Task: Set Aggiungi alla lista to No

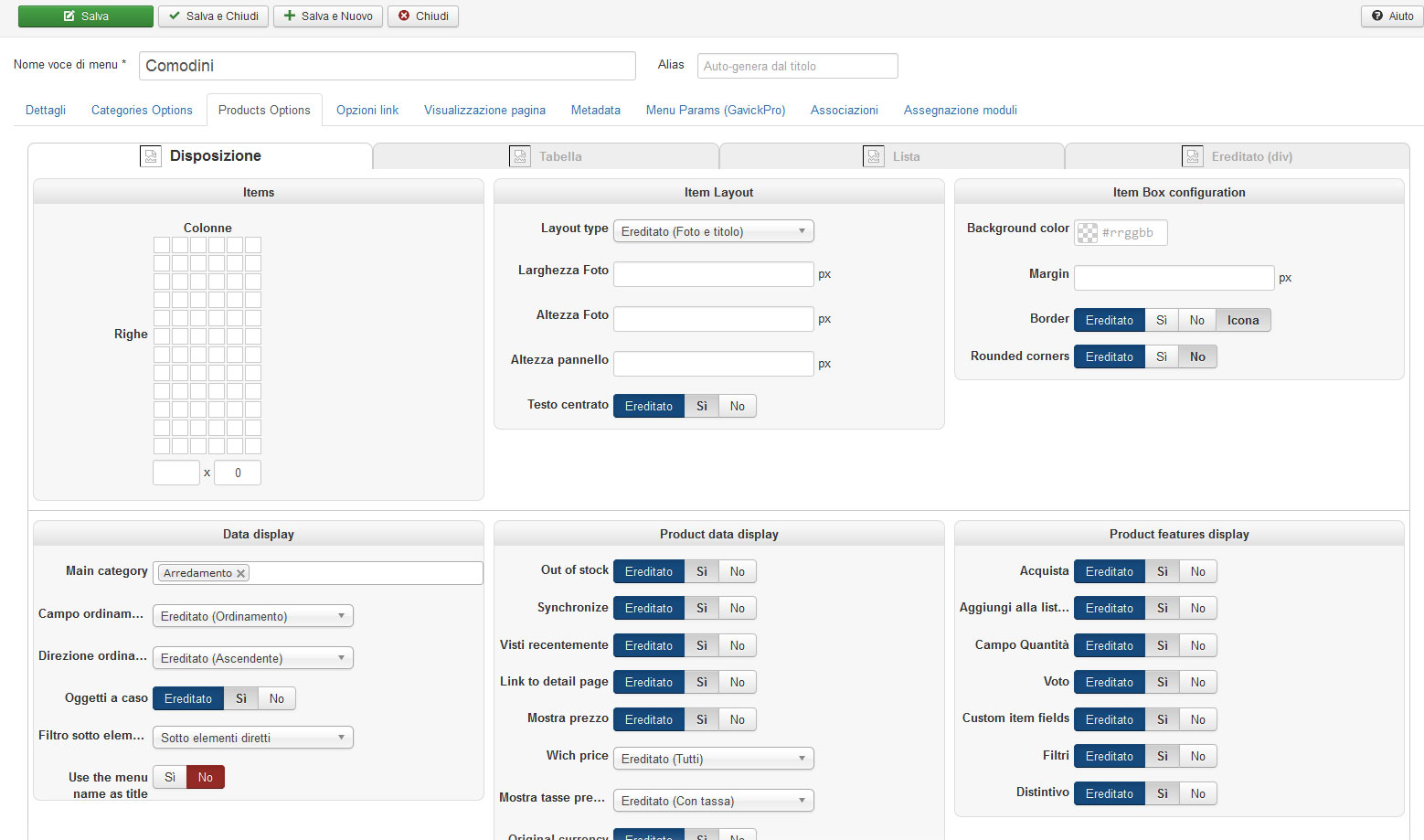Action: click(1198, 608)
